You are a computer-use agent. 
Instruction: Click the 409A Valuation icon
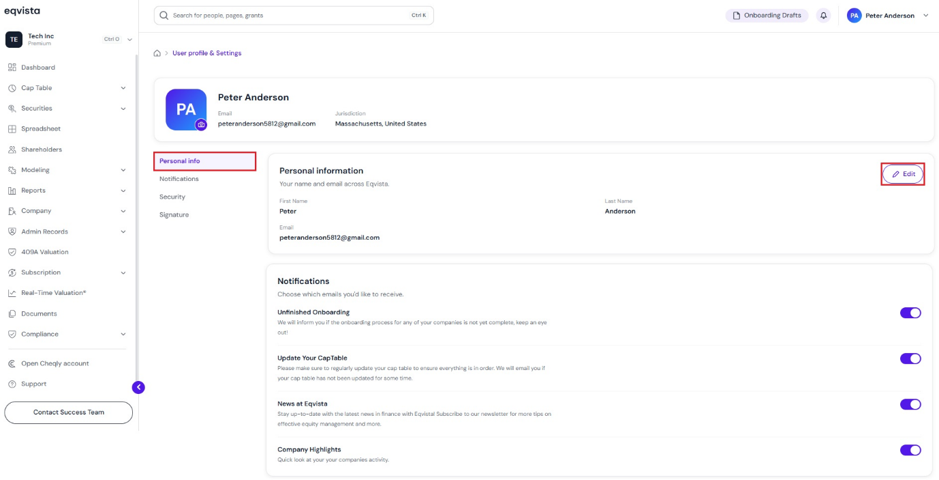coord(12,252)
